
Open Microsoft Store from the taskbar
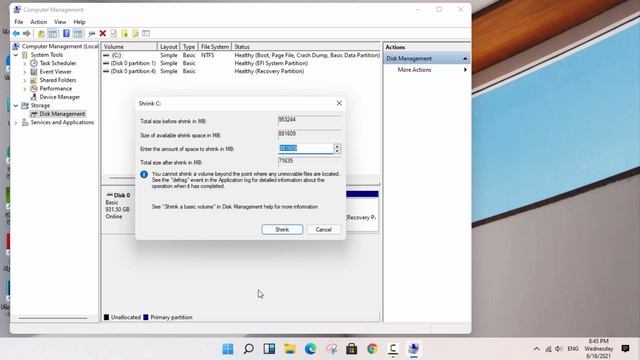(351, 349)
